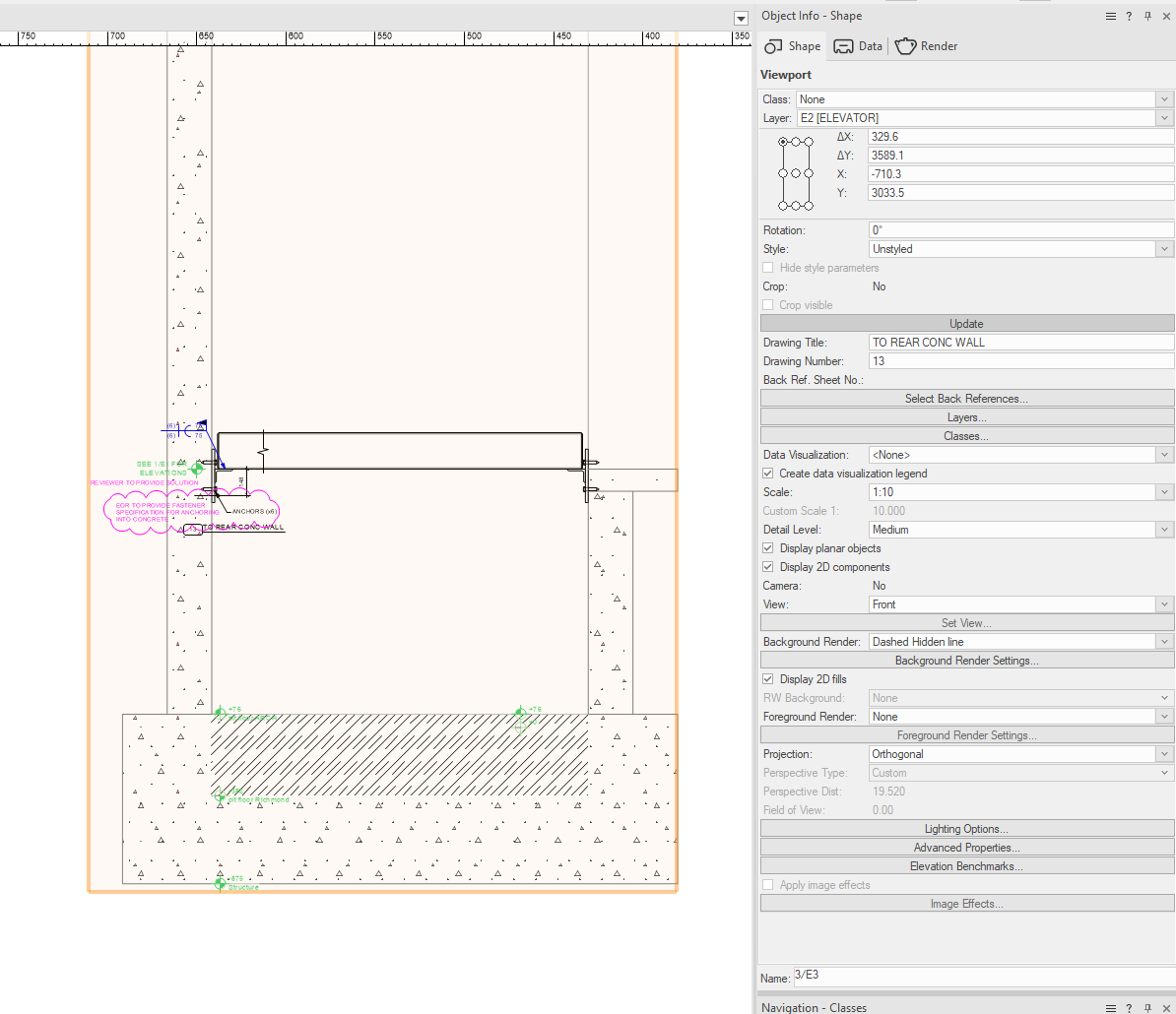Toggle Create data visualization legend checkbox
Image resolution: width=1176 pixels, height=1014 pixels.
[x=768, y=474]
